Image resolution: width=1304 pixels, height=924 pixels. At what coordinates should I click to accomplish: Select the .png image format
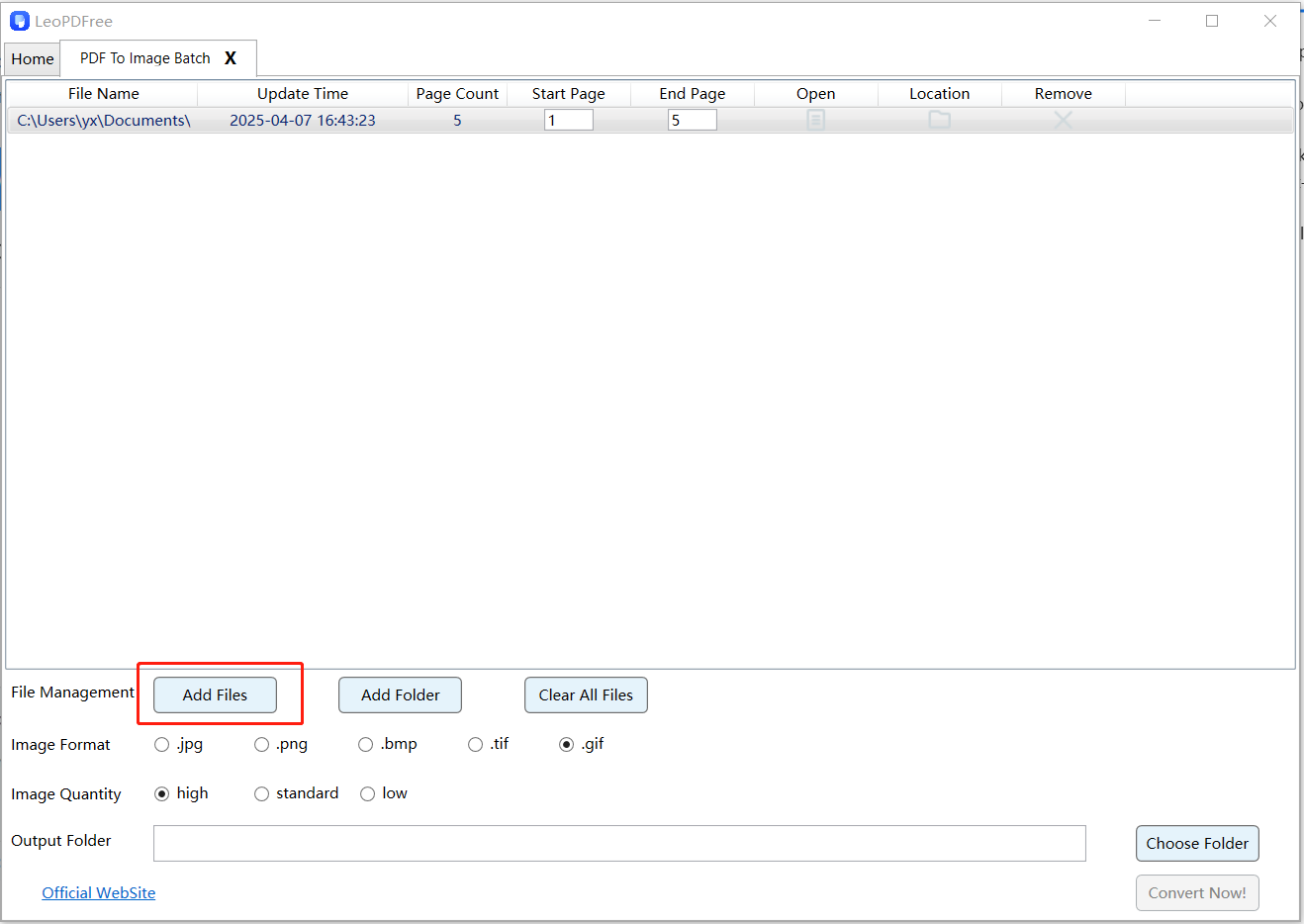click(x=262, y=745)
